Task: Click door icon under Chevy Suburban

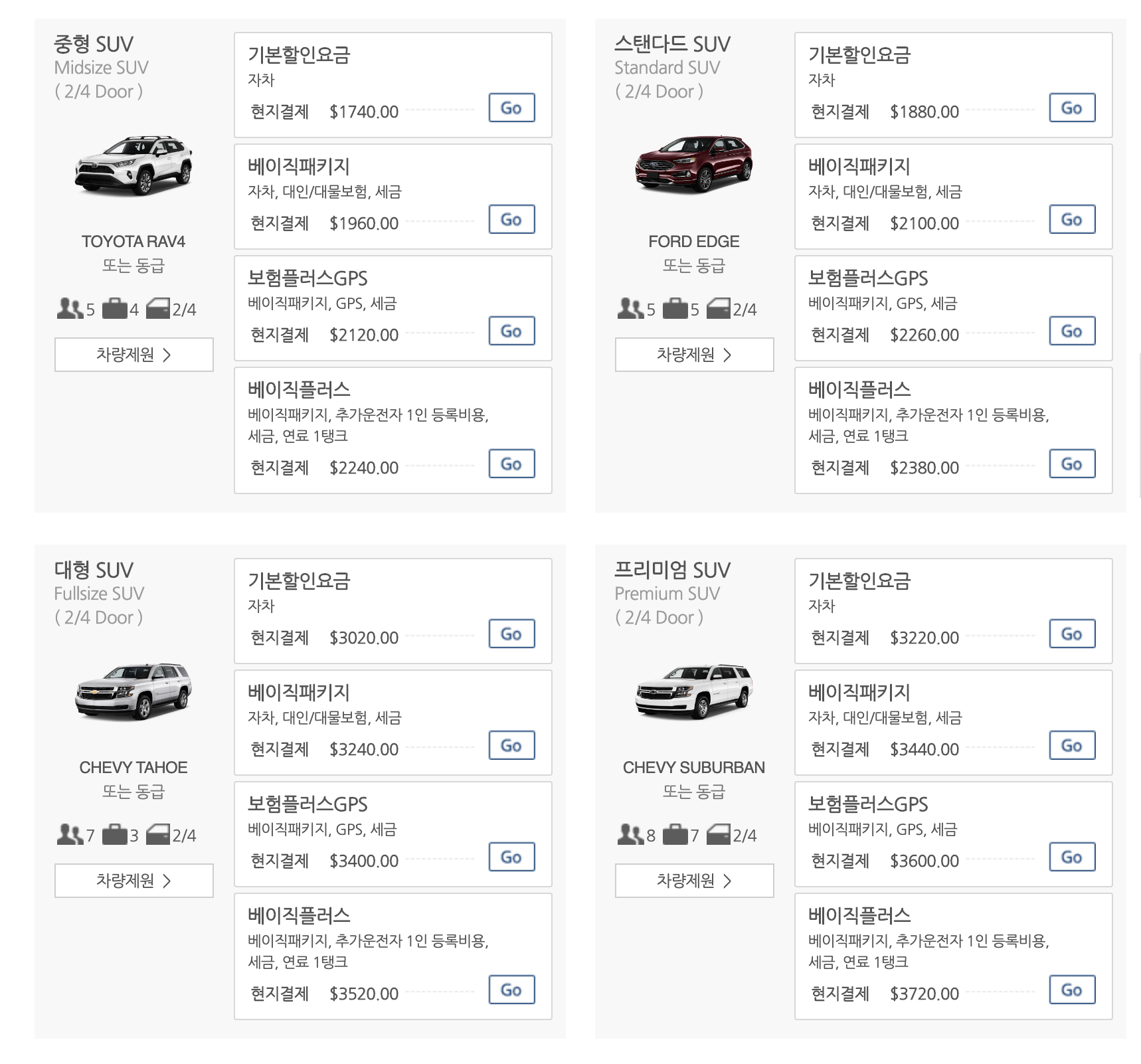Action: click(718, 835)
